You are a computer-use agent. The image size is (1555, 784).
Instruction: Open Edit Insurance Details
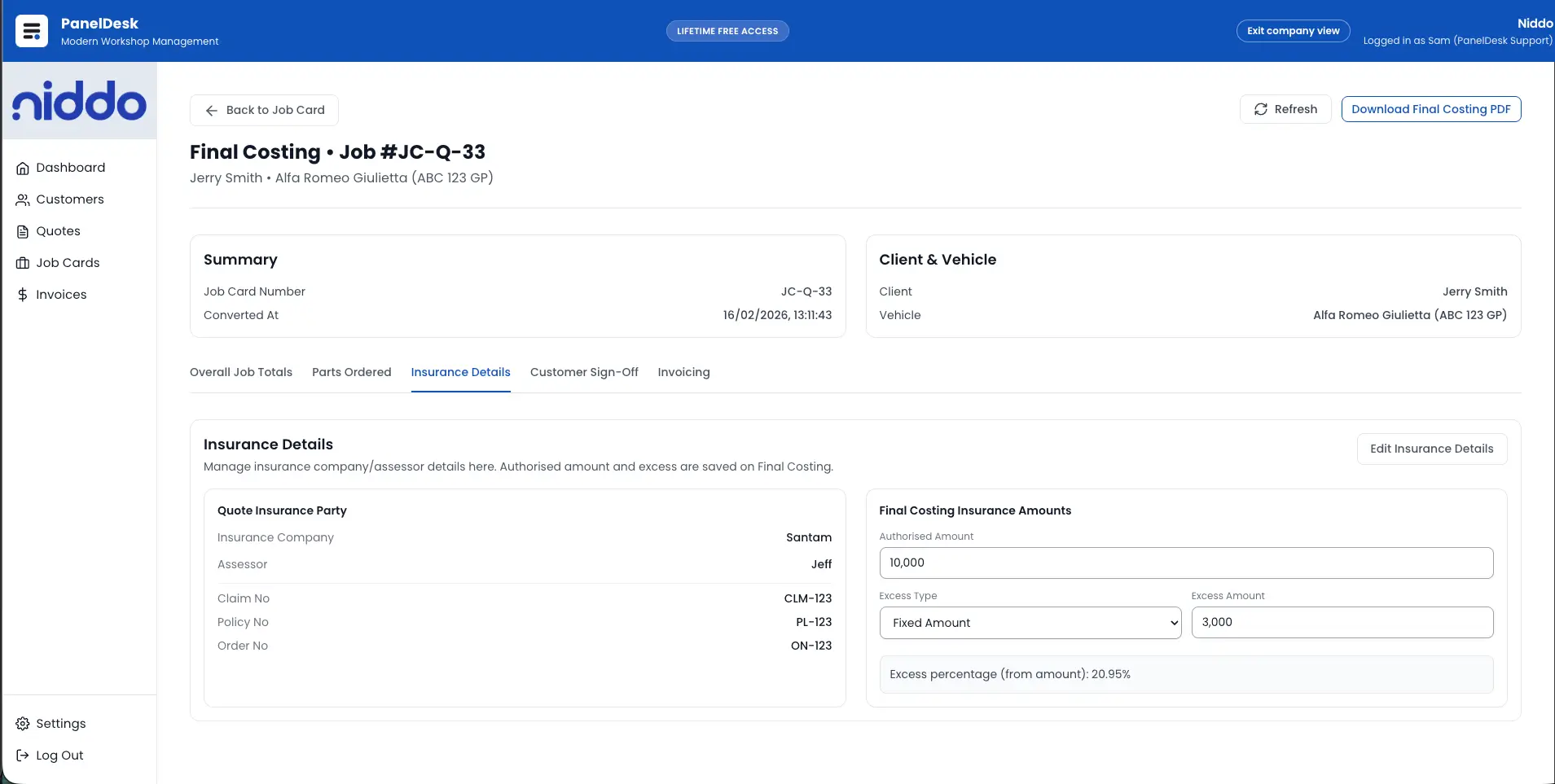pyautogui.click(x=1431, y=449)
